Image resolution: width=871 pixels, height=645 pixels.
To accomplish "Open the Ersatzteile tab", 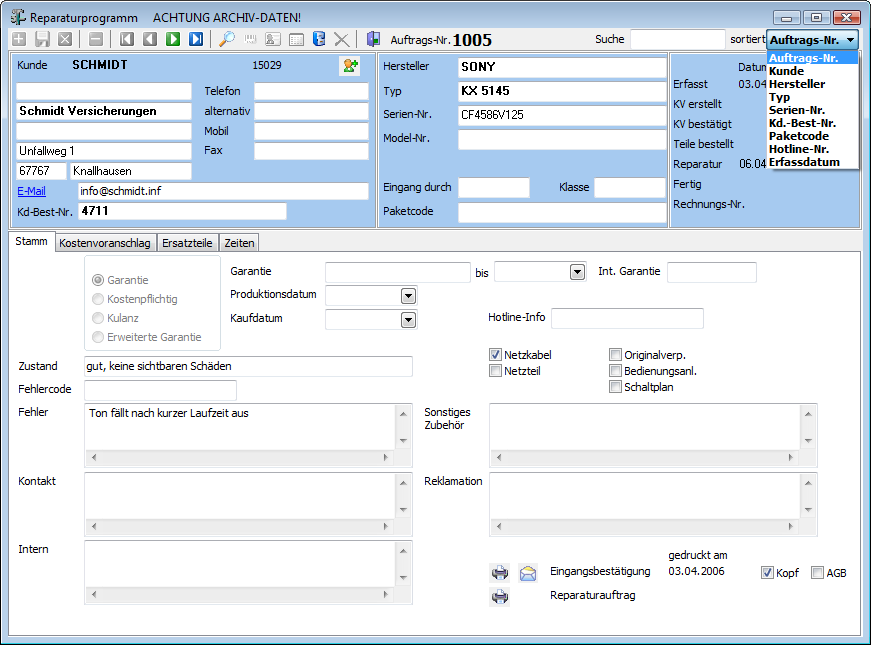I will [x=189, y=243].
